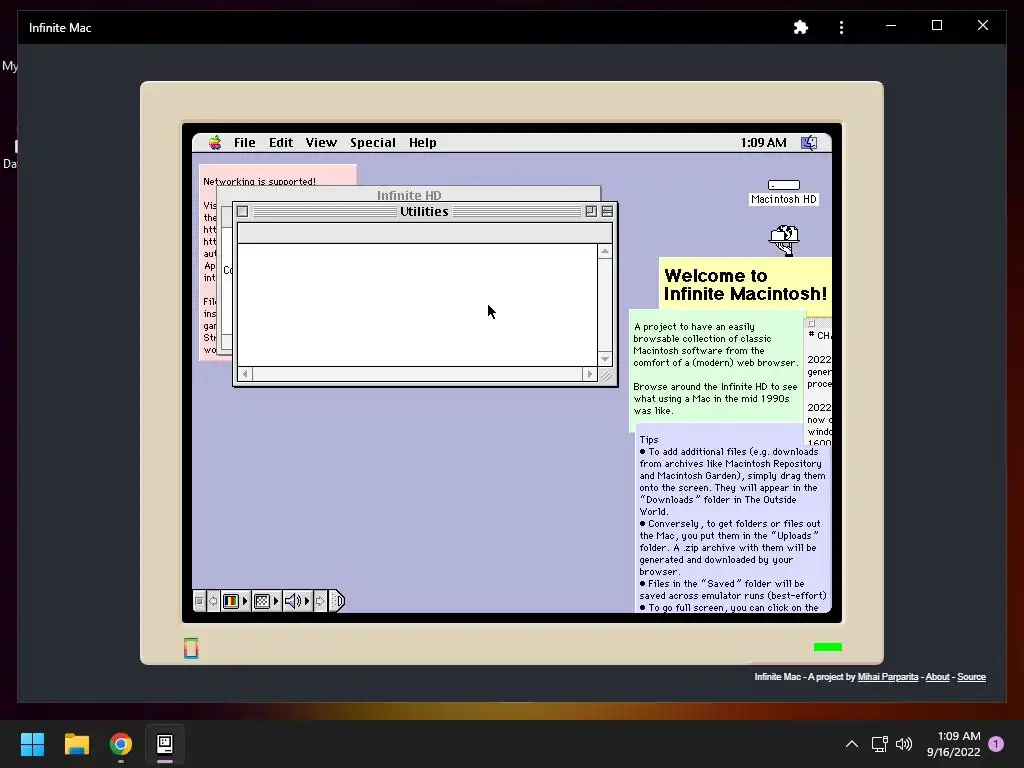Open the Special menu
The width and height of the screenshot is (1024, 768).
372,142
